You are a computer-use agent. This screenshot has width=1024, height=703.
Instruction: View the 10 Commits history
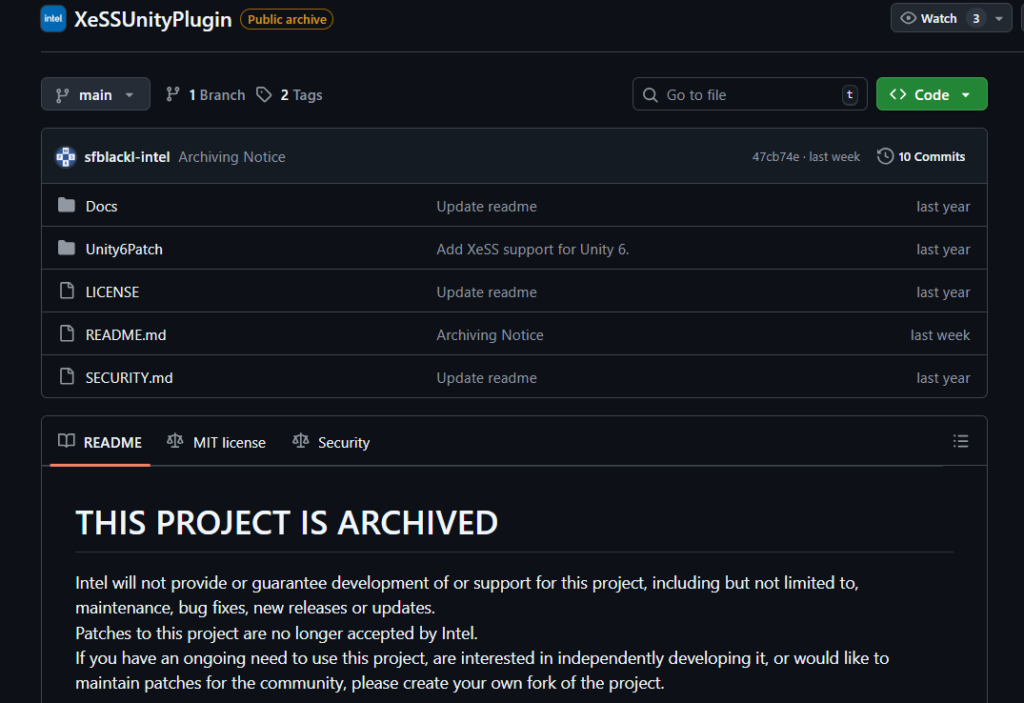[x=921, y=157]
